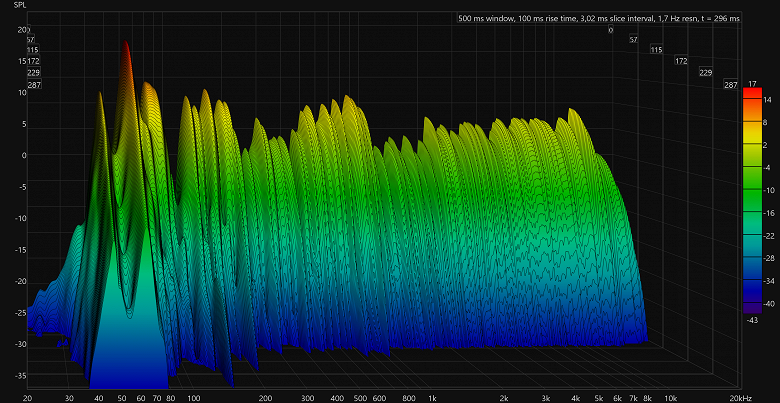Click the -16 label on the color scale
Screen dimensions: 780x403
coord(769,213)
